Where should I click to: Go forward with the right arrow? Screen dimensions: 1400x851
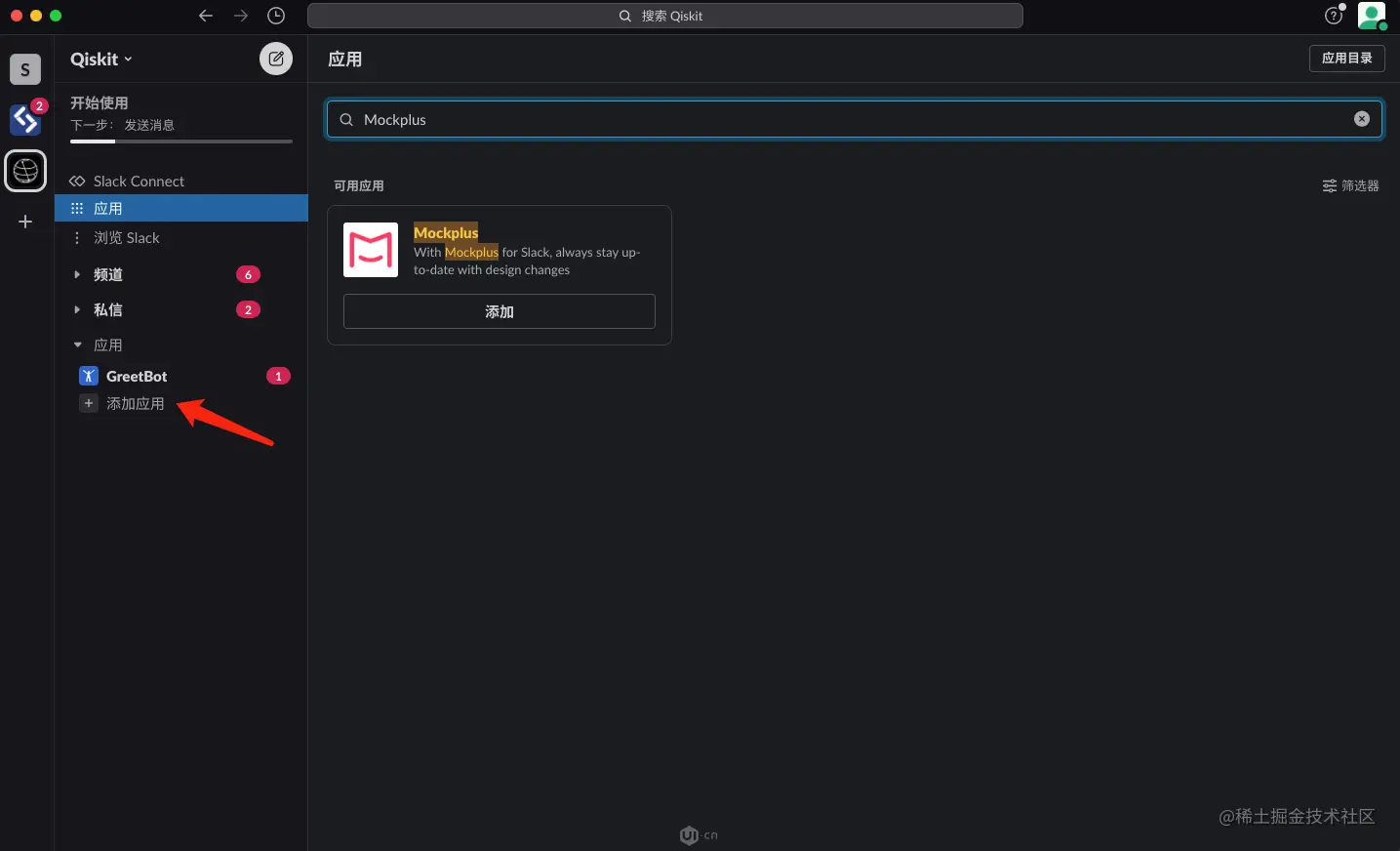pos(240,16)
